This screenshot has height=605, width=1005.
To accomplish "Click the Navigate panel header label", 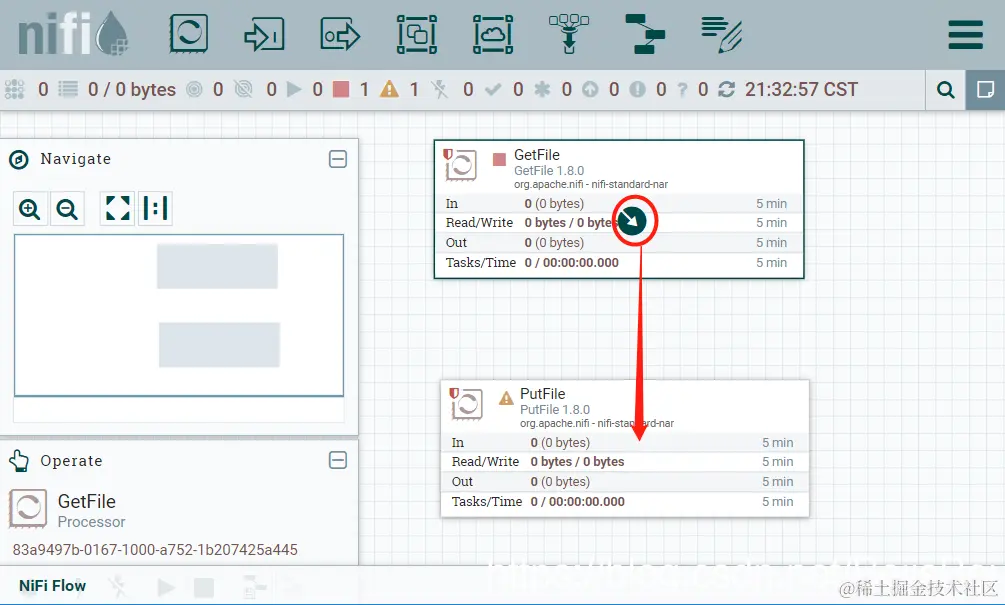I will coord(76,159).
